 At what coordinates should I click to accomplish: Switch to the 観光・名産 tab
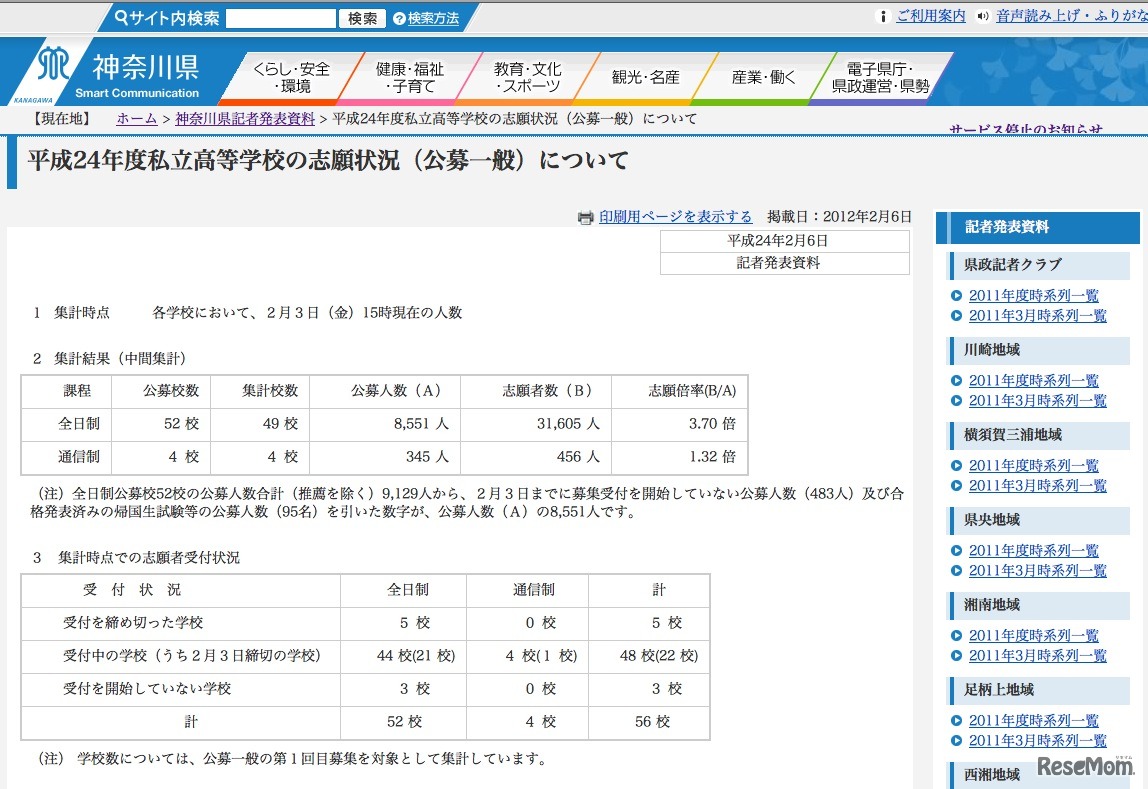pyautogui.click(x=645, y=78)
